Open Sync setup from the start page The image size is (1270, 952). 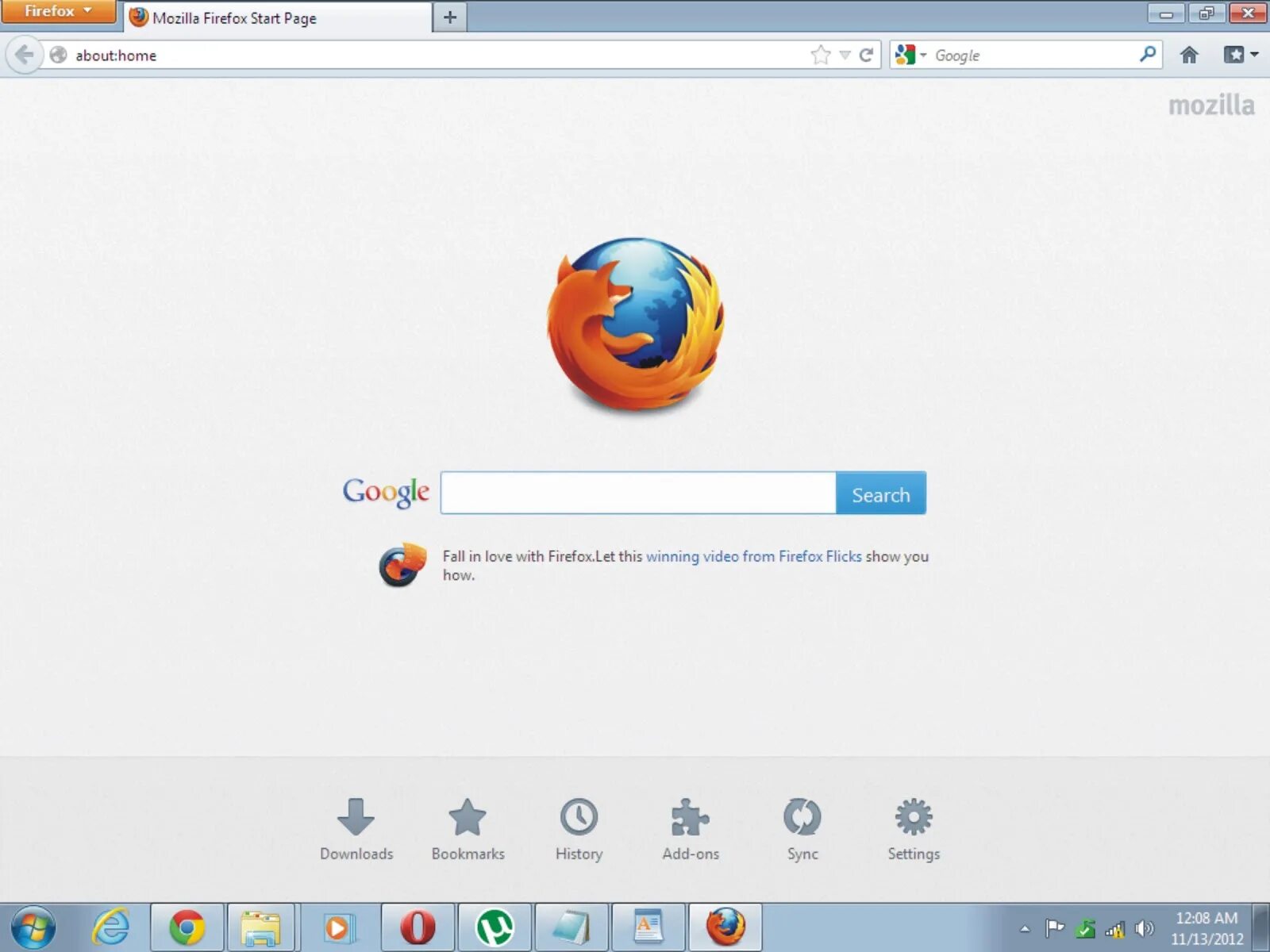[x=802, y=830]
